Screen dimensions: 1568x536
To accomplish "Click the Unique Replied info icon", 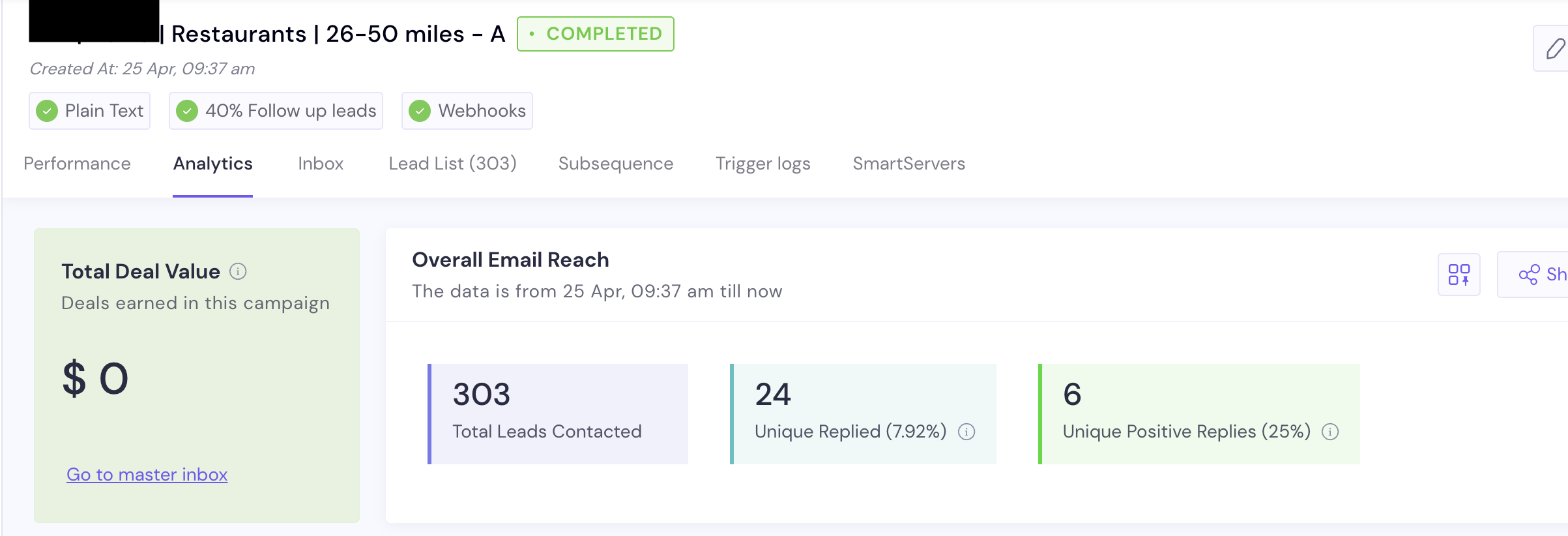I will (966, 432).
